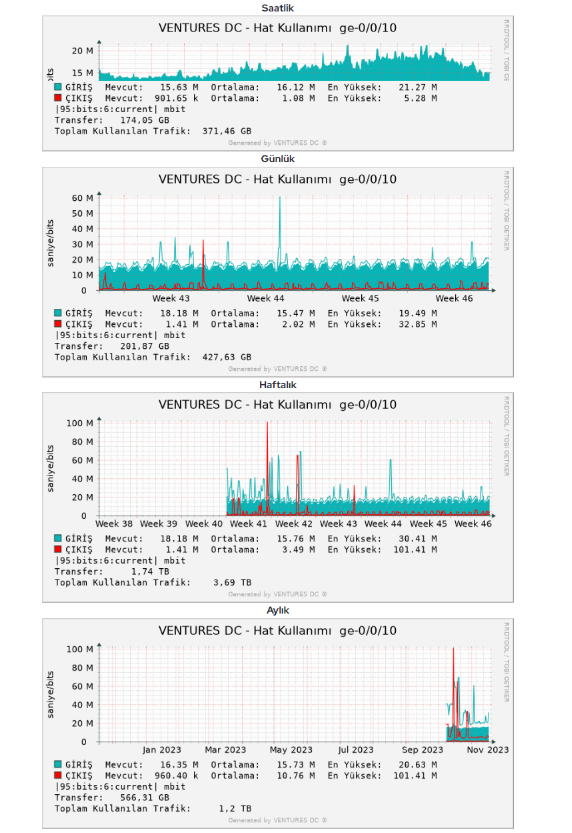Click the ÇIKIŞ Ortalama value '10.76 M'
572x833 pixels.
[296, 776]
